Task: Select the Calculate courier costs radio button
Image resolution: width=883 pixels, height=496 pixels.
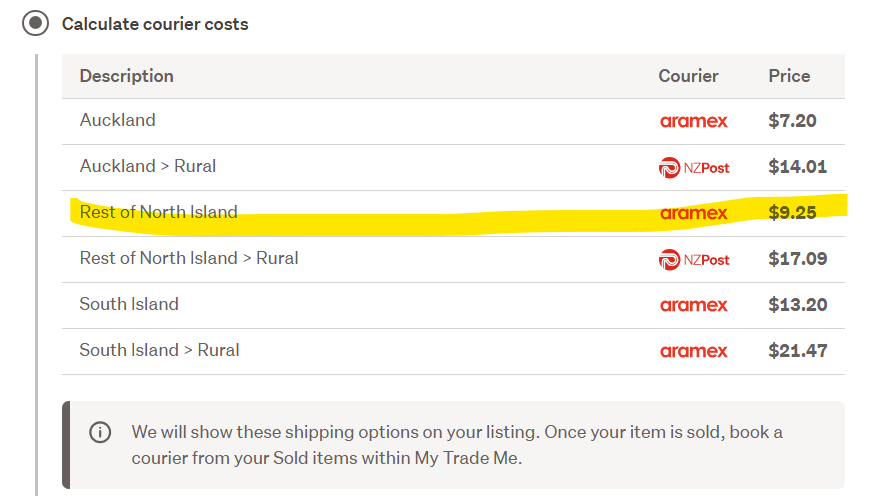Action: pyautogui.click(x=36, y=23)
